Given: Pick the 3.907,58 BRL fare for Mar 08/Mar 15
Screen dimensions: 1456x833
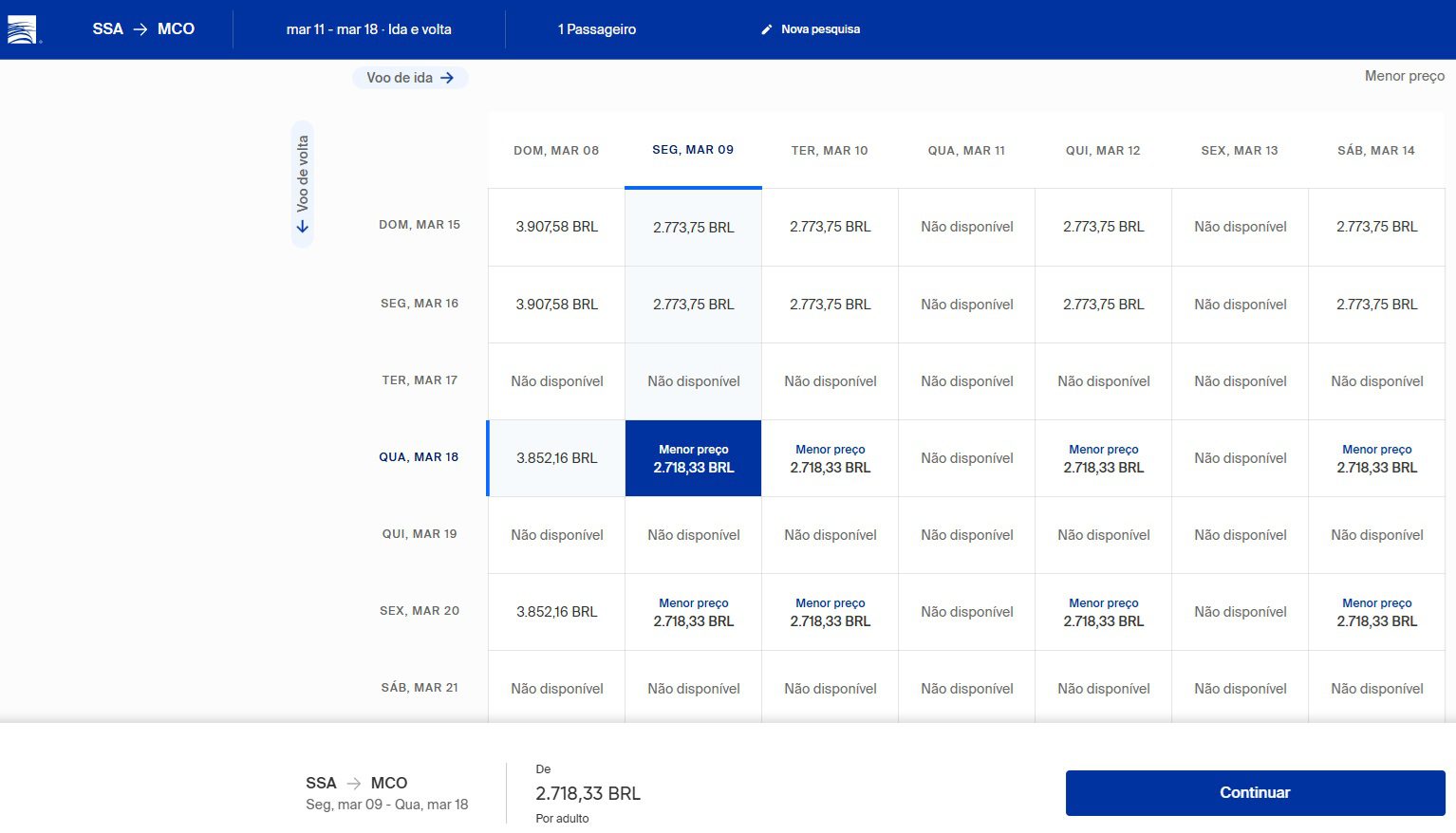Looking at the screenshot, I should point(556,227).
